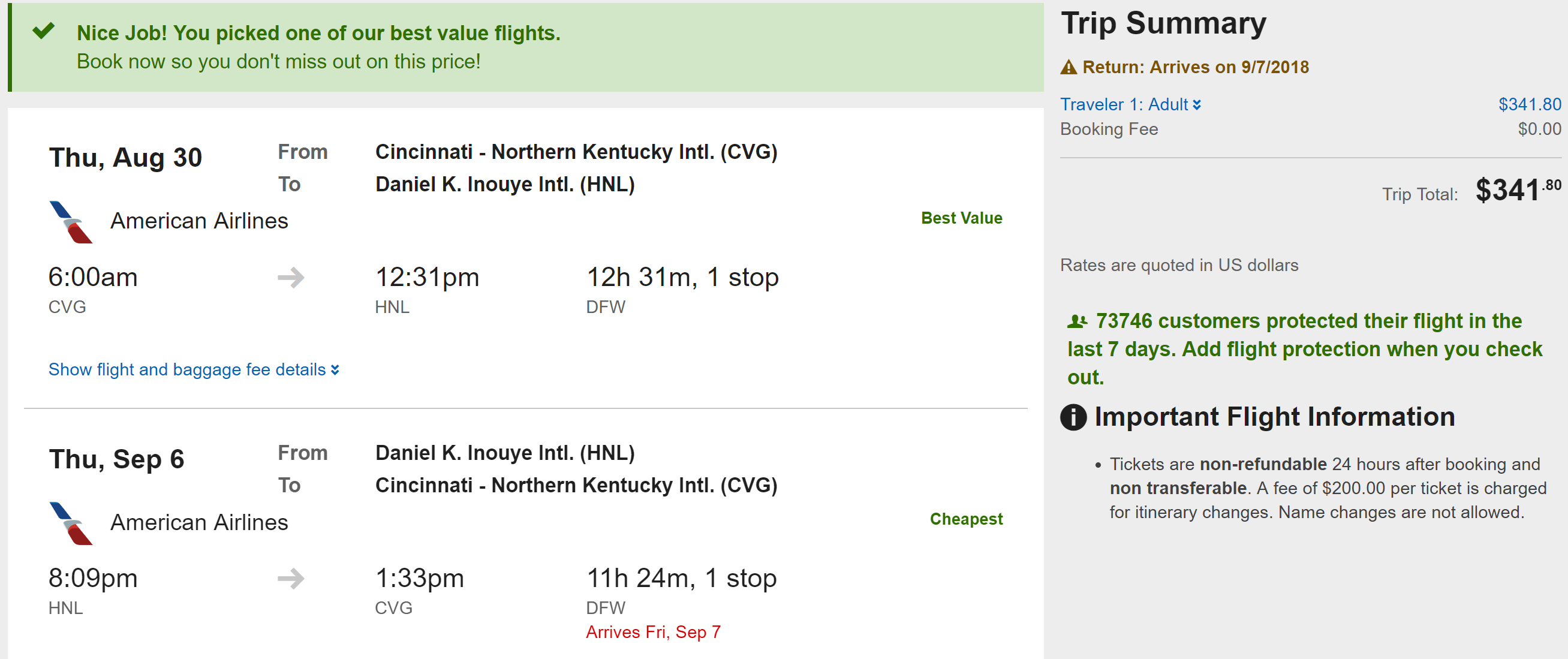Image resolution: width=1568 pixels, height=659 pixels.
Task: Click the double chevron after baggage fee details
Action: [335, 370]
